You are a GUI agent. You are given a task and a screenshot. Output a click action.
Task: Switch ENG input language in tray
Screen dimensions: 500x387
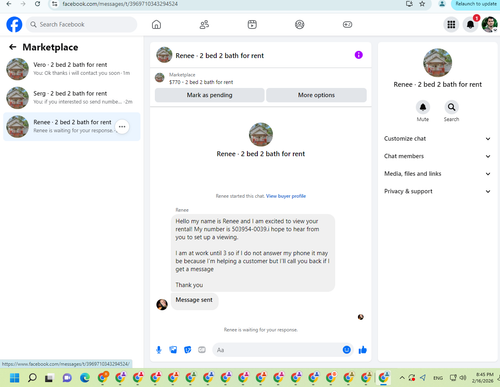pyautogui.click(x=438, y=378)
